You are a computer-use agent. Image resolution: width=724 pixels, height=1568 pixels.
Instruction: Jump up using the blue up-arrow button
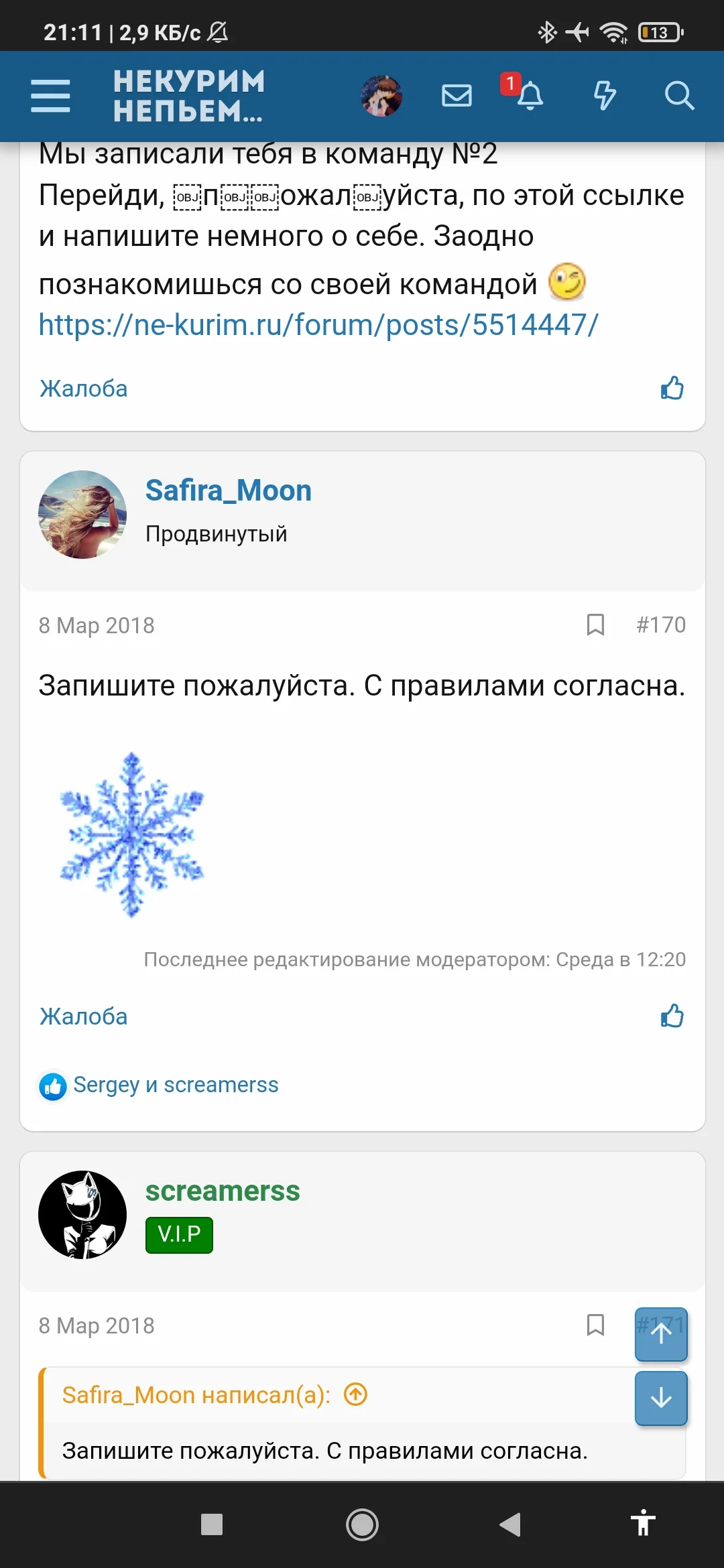click(x=661, y=1334)
